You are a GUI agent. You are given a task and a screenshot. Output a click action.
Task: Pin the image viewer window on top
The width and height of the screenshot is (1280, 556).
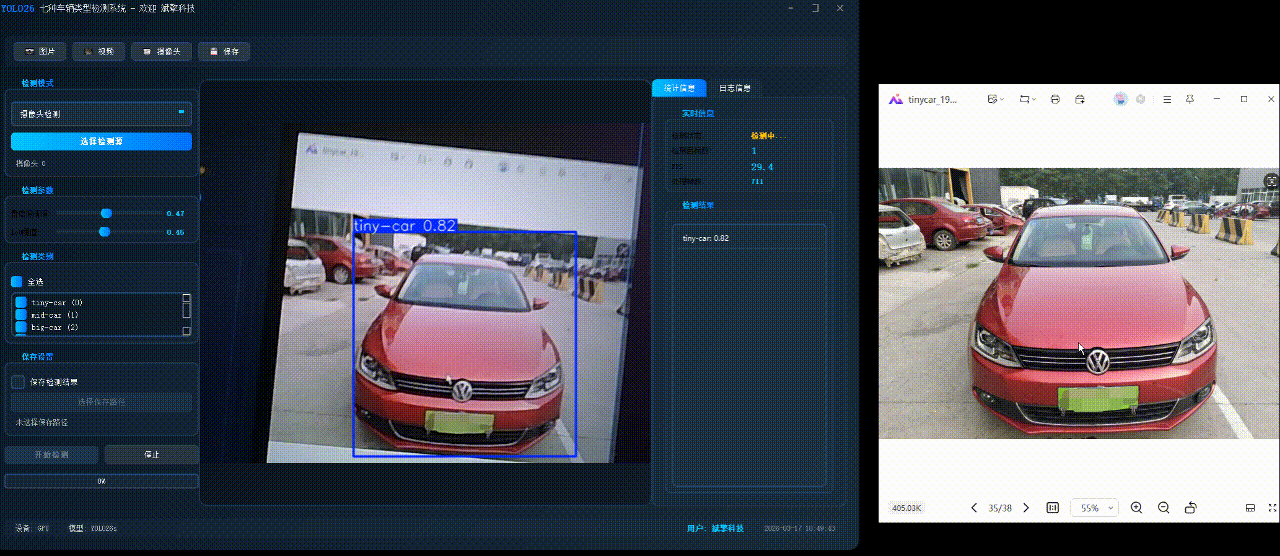pyautogui.click(x=1190, y=99)
